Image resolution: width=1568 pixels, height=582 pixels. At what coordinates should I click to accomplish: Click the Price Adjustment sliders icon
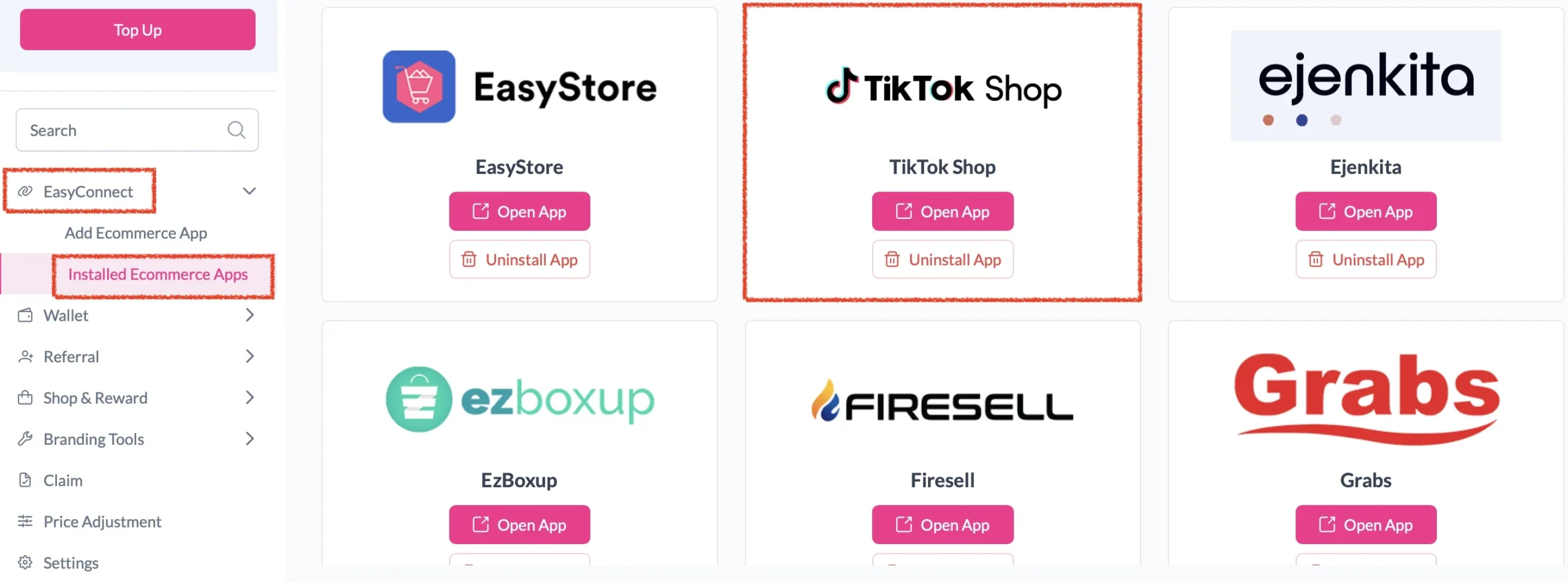click(25, 521)
